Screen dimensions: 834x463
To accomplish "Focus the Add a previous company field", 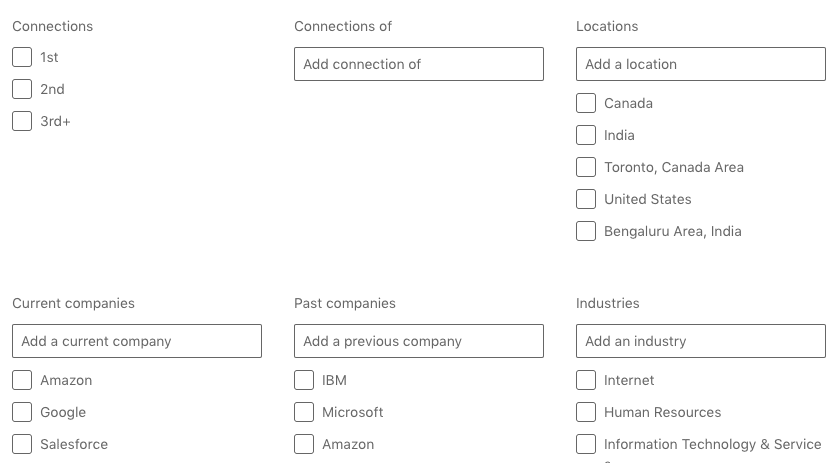I will pyautogui.click(x=418, y=341).
